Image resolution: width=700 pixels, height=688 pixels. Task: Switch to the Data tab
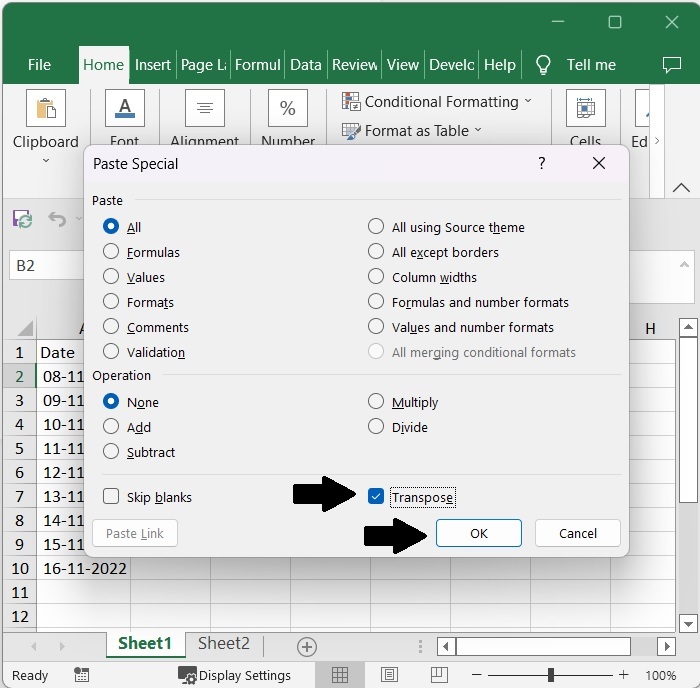pyautogui.click(x=306, y=65)
